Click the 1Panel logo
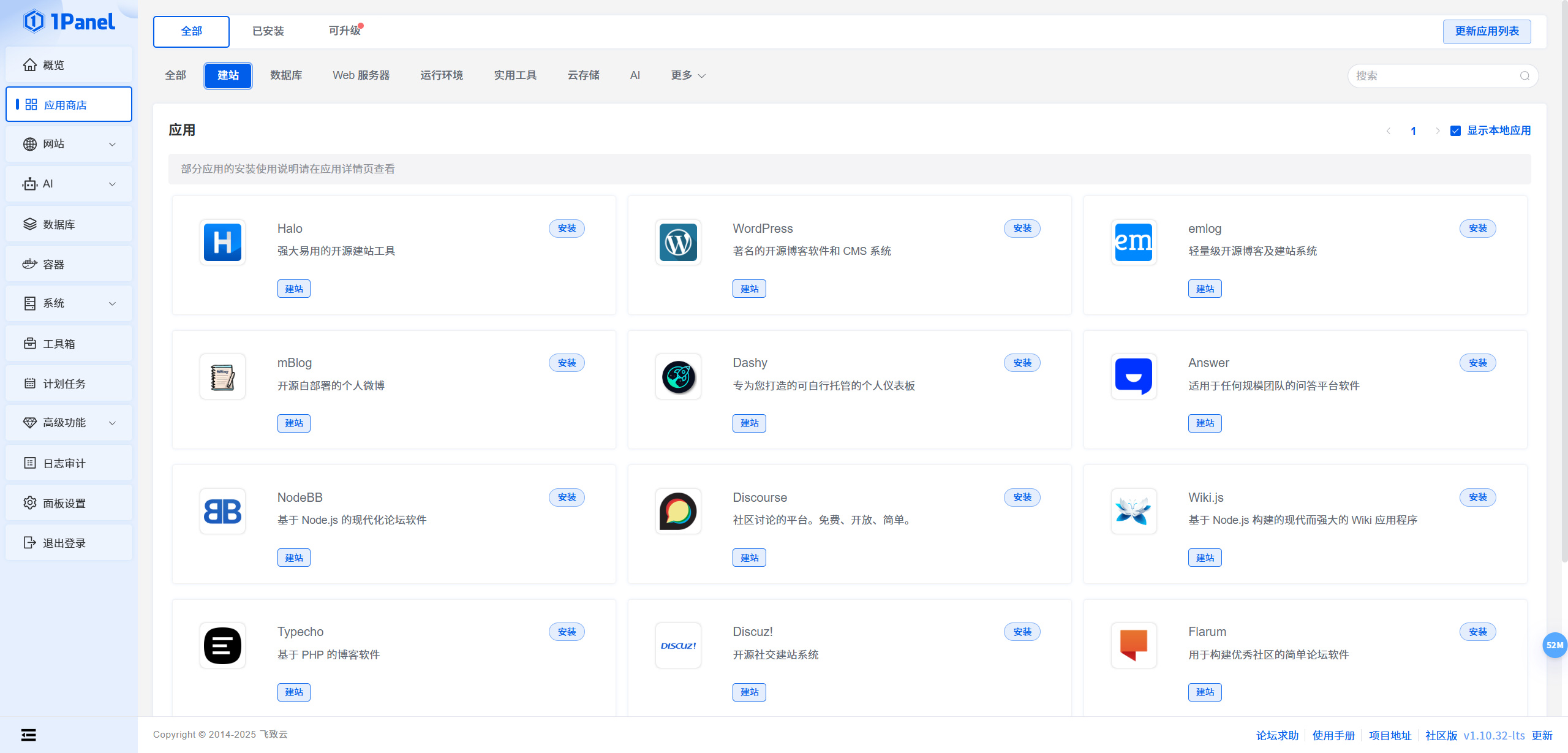This screenshot has height=753, width=1568. pos(69,22)
